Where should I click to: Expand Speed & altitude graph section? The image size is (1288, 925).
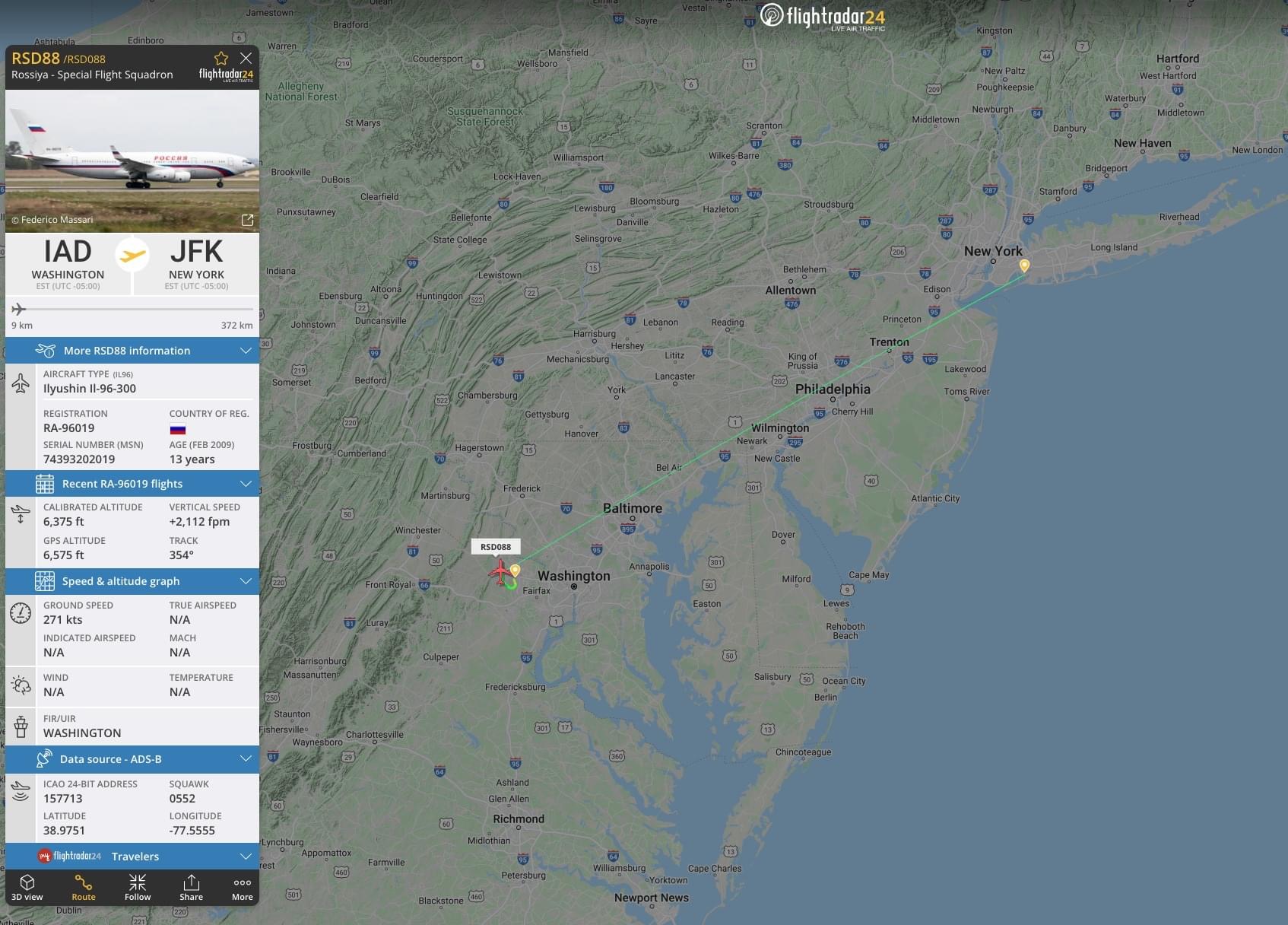(132, 581)
